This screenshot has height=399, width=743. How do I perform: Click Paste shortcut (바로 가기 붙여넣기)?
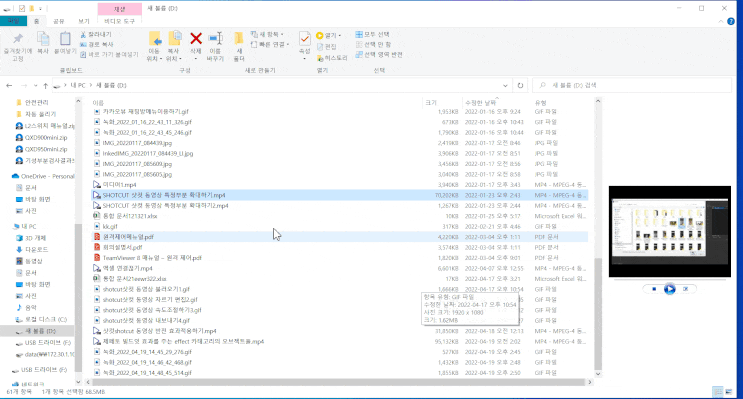pyautogui.click(x=109, y=54)
